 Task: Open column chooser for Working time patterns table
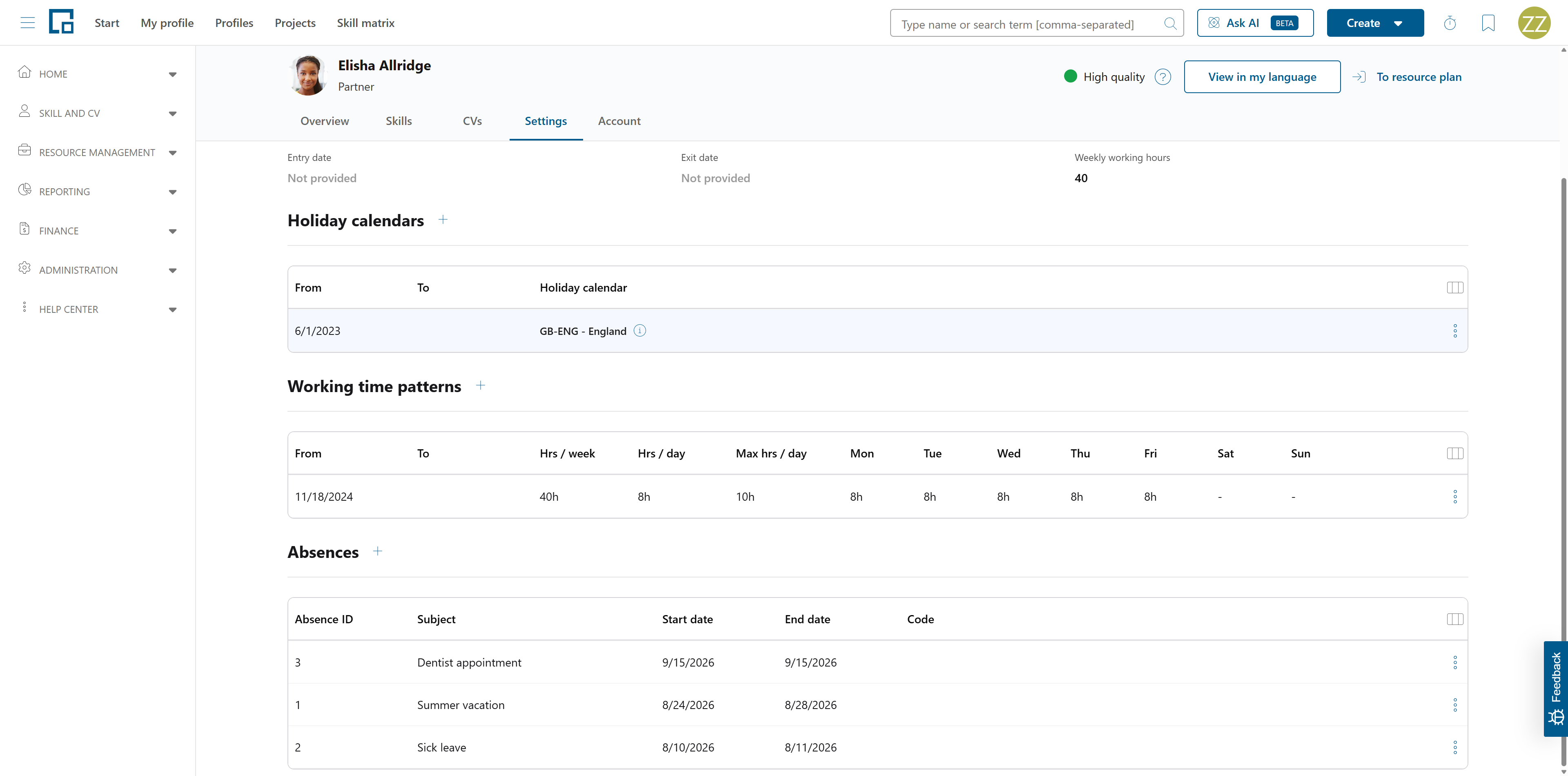(x=1455, y=453)
